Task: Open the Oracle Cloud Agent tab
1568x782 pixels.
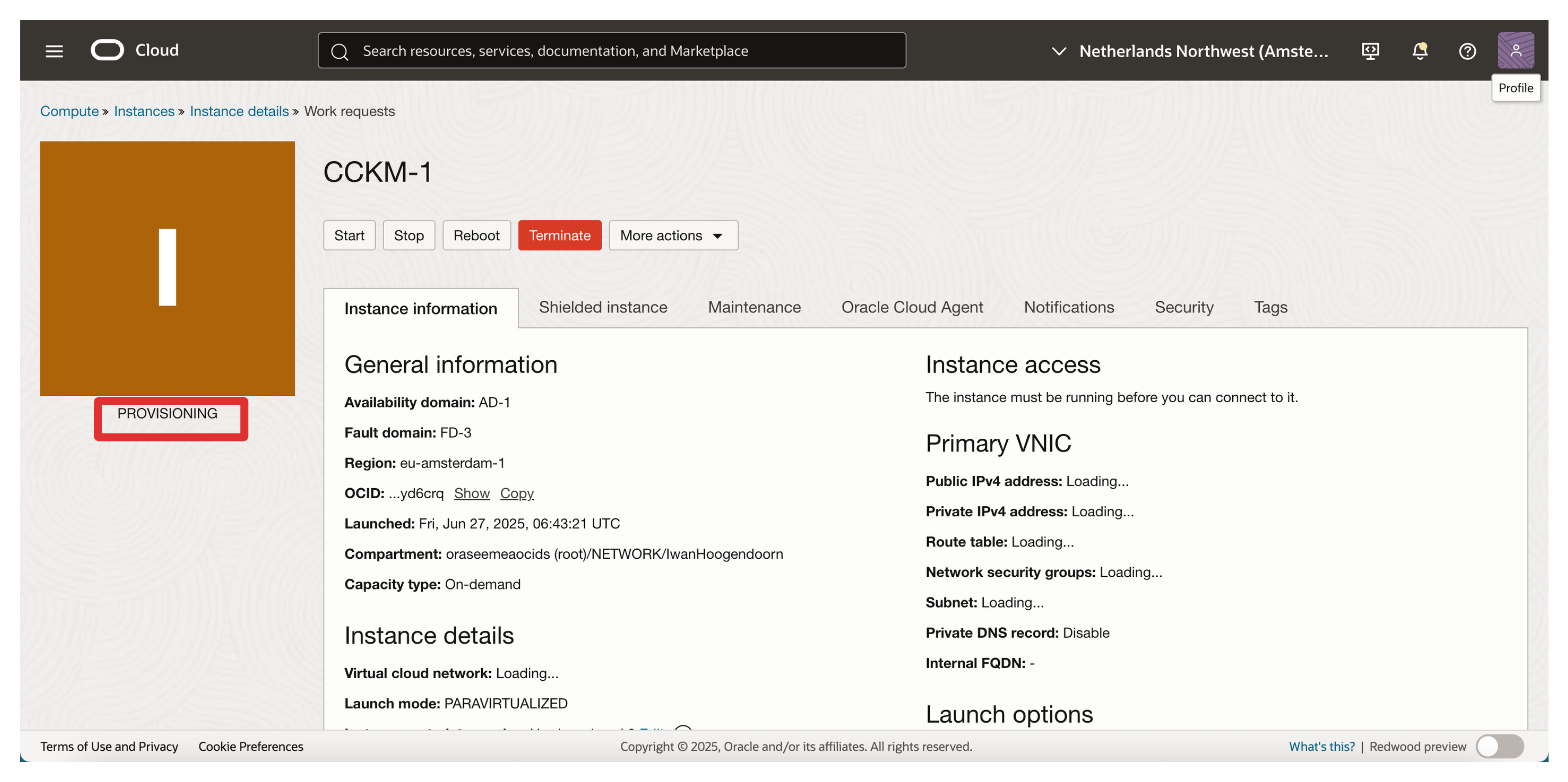Action: 912,307
